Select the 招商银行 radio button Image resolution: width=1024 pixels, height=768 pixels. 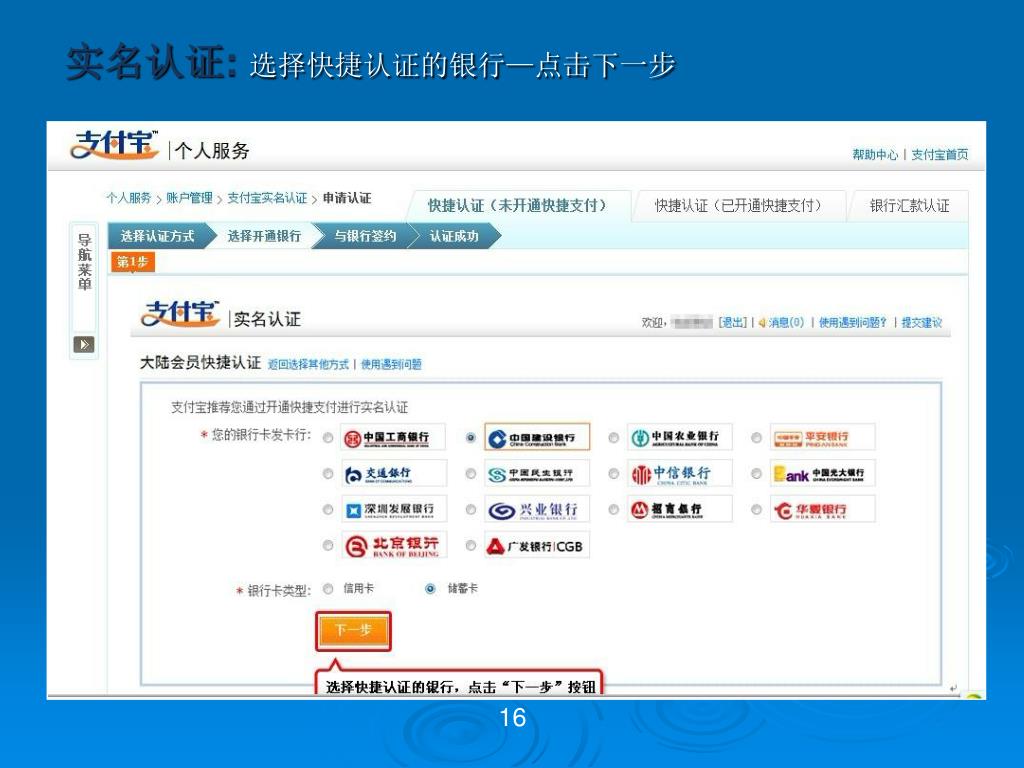point(613,509)
